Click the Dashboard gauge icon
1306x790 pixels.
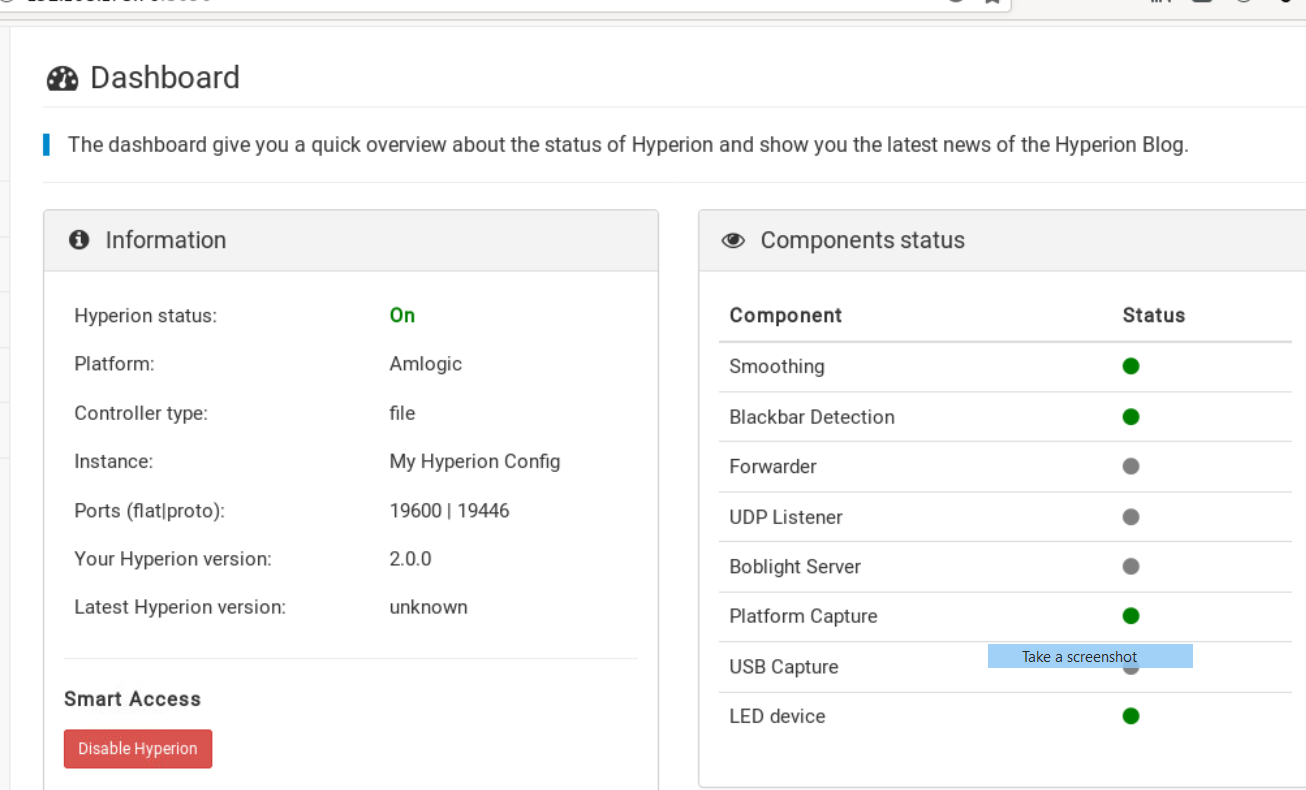click(62, 78)
